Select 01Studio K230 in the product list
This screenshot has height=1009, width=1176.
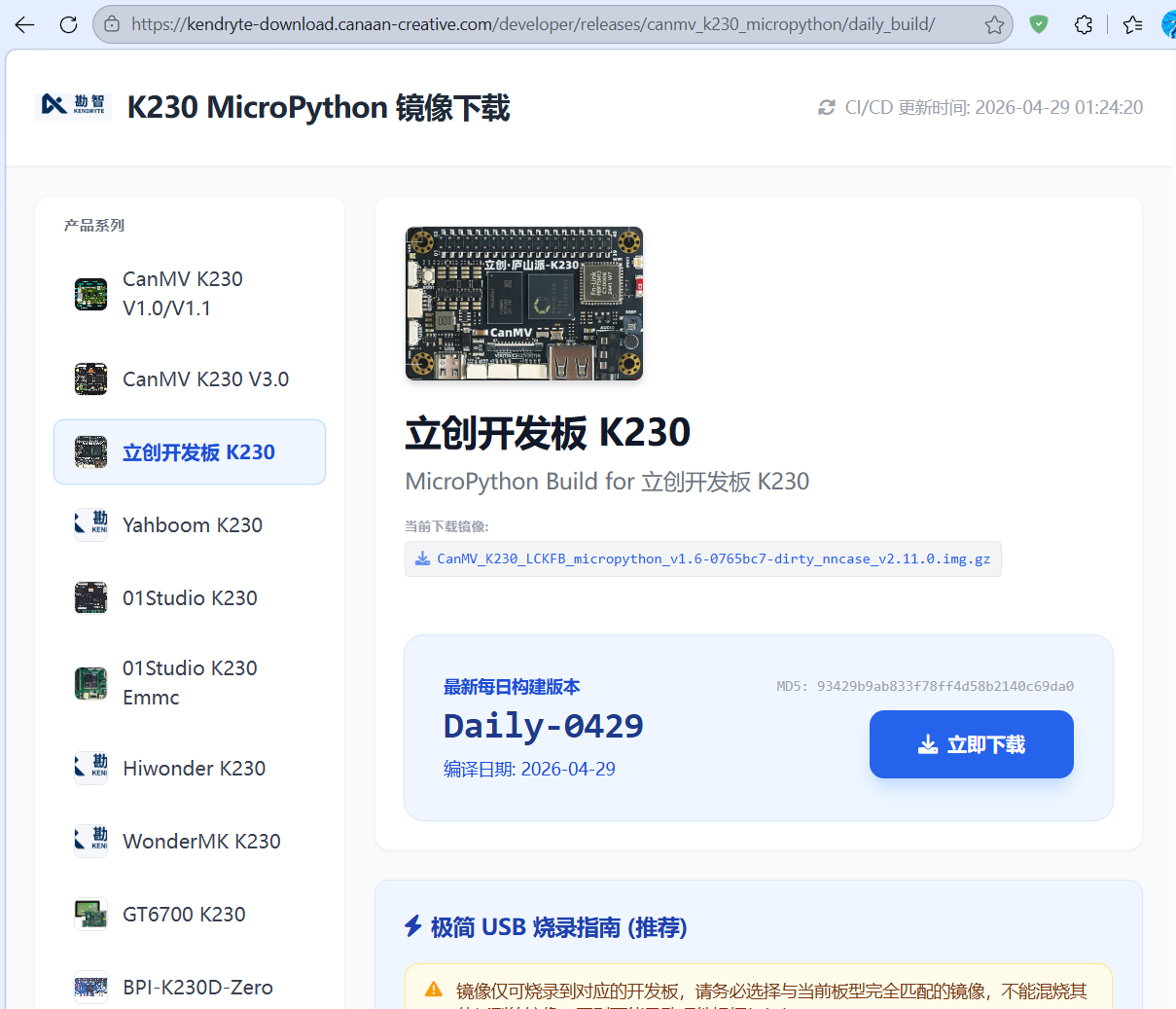click(x=190, y=597)
